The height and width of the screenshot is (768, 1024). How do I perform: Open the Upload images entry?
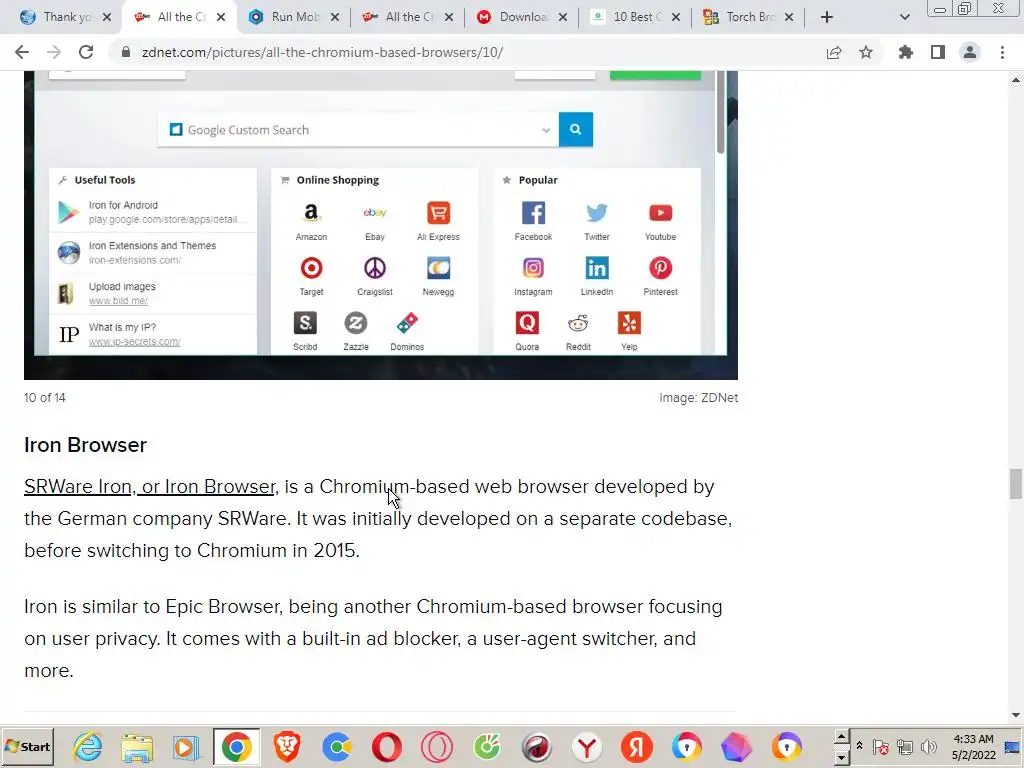[x=153, y=294]
